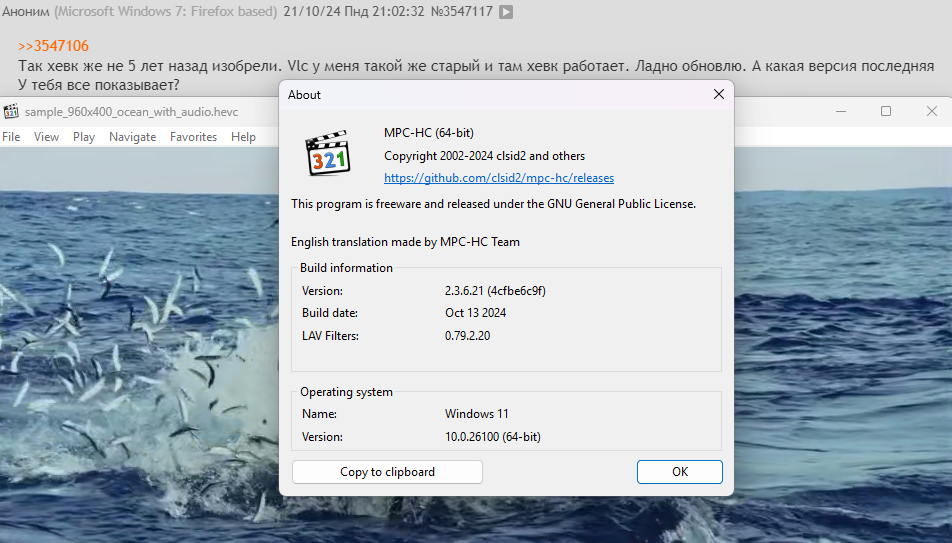Click English translation made by MPC-HC Team
Viewport: 952px width, 543px height.
point(405,242)
